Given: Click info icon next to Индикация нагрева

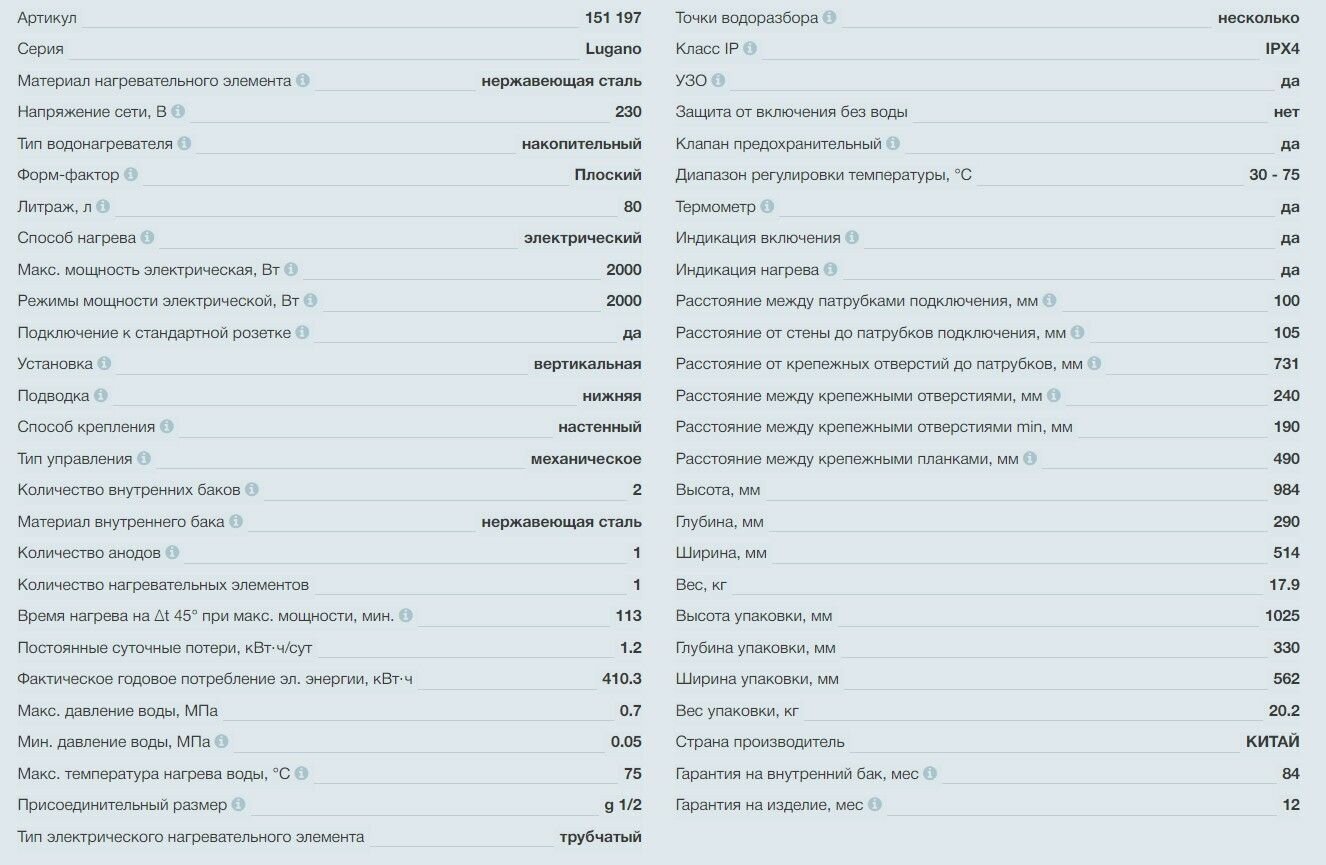Looking at the screenshot, I should coord(830,269).
